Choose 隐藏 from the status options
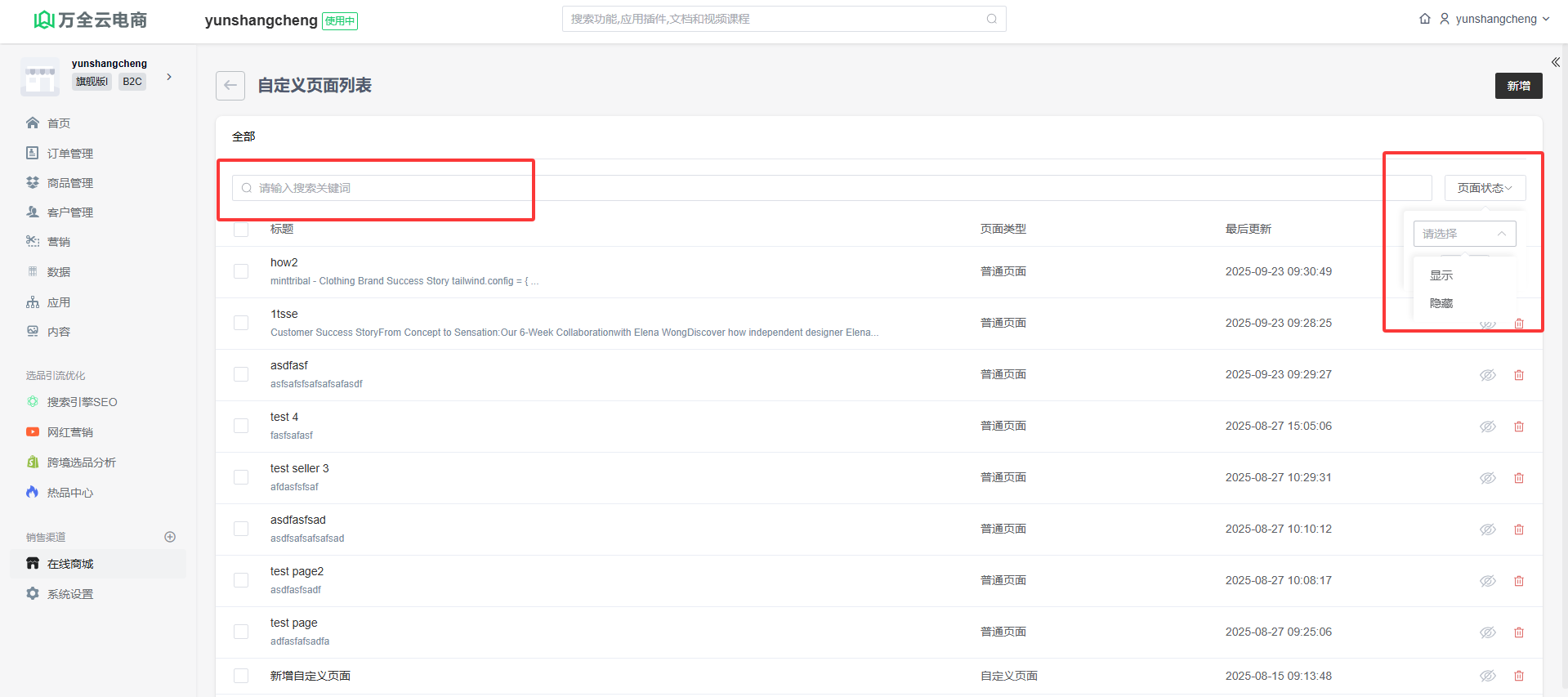1568x697 pixels. [x=1441, y=303]
